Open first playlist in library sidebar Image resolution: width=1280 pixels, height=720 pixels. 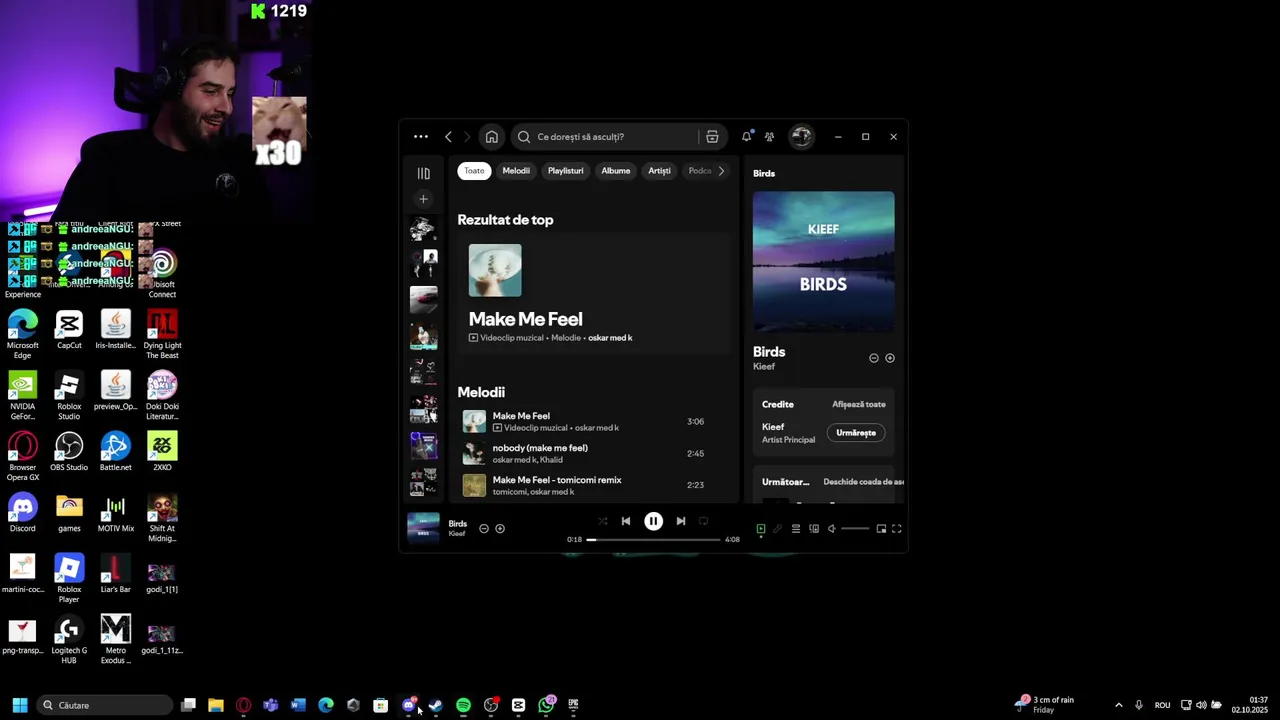(x=423, y=230)
